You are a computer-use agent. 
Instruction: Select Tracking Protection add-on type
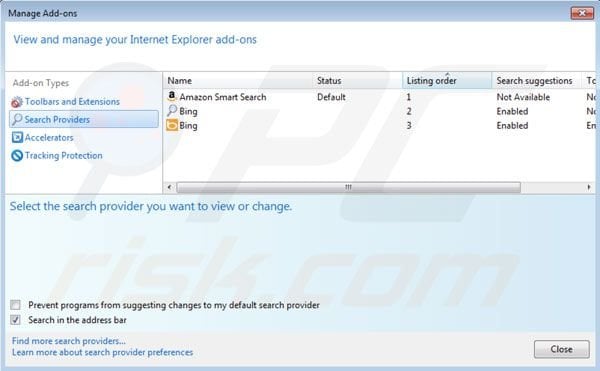click(64, 155)
